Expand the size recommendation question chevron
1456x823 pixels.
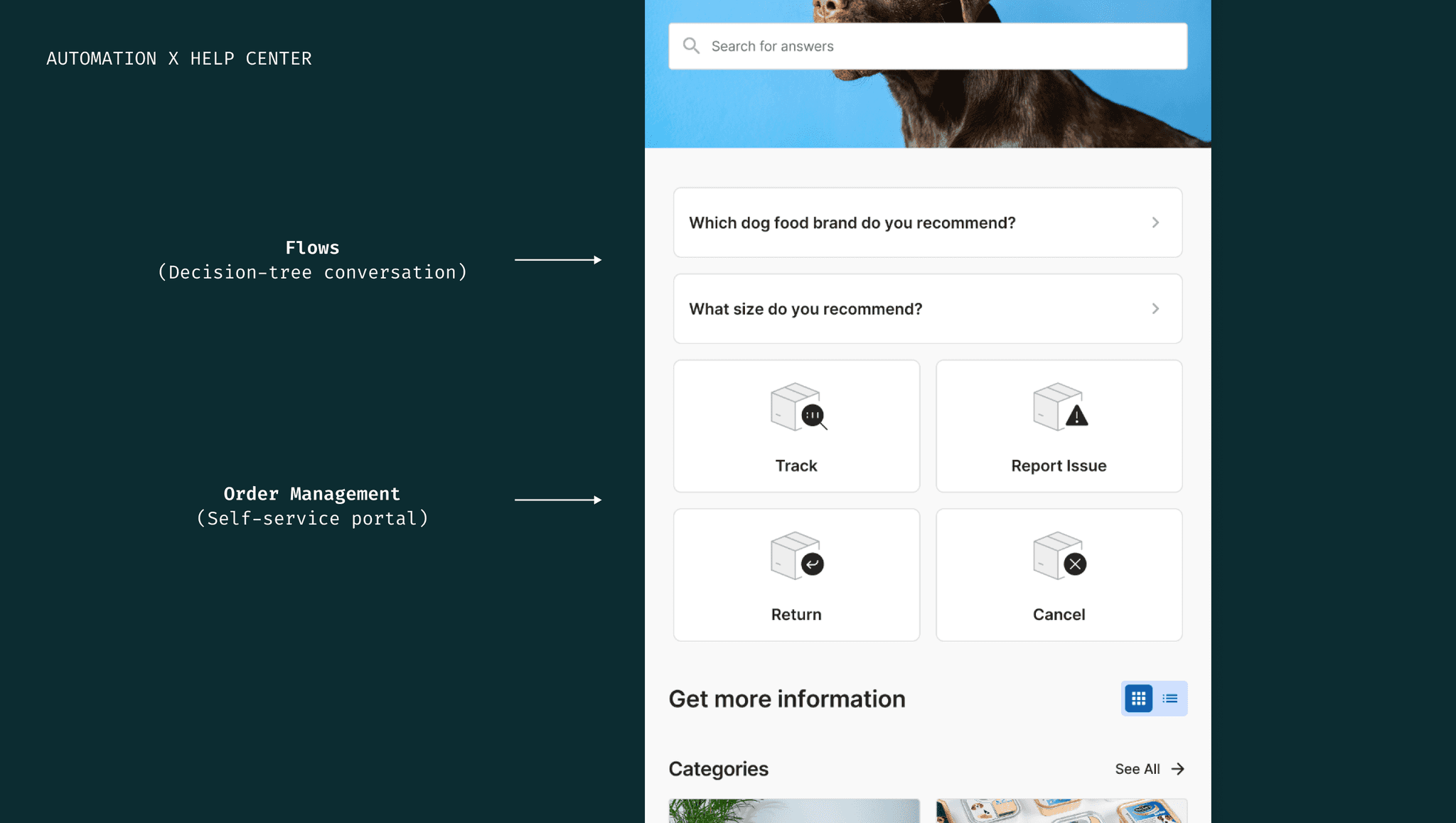(1155, 309)
